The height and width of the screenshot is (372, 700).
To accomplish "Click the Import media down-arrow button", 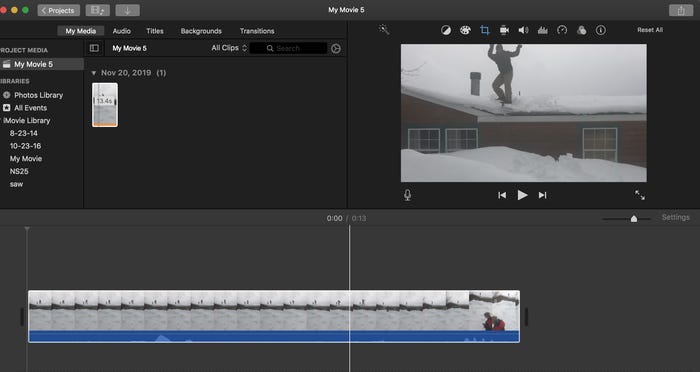I will pyautogui.click(x=127, y=10).
